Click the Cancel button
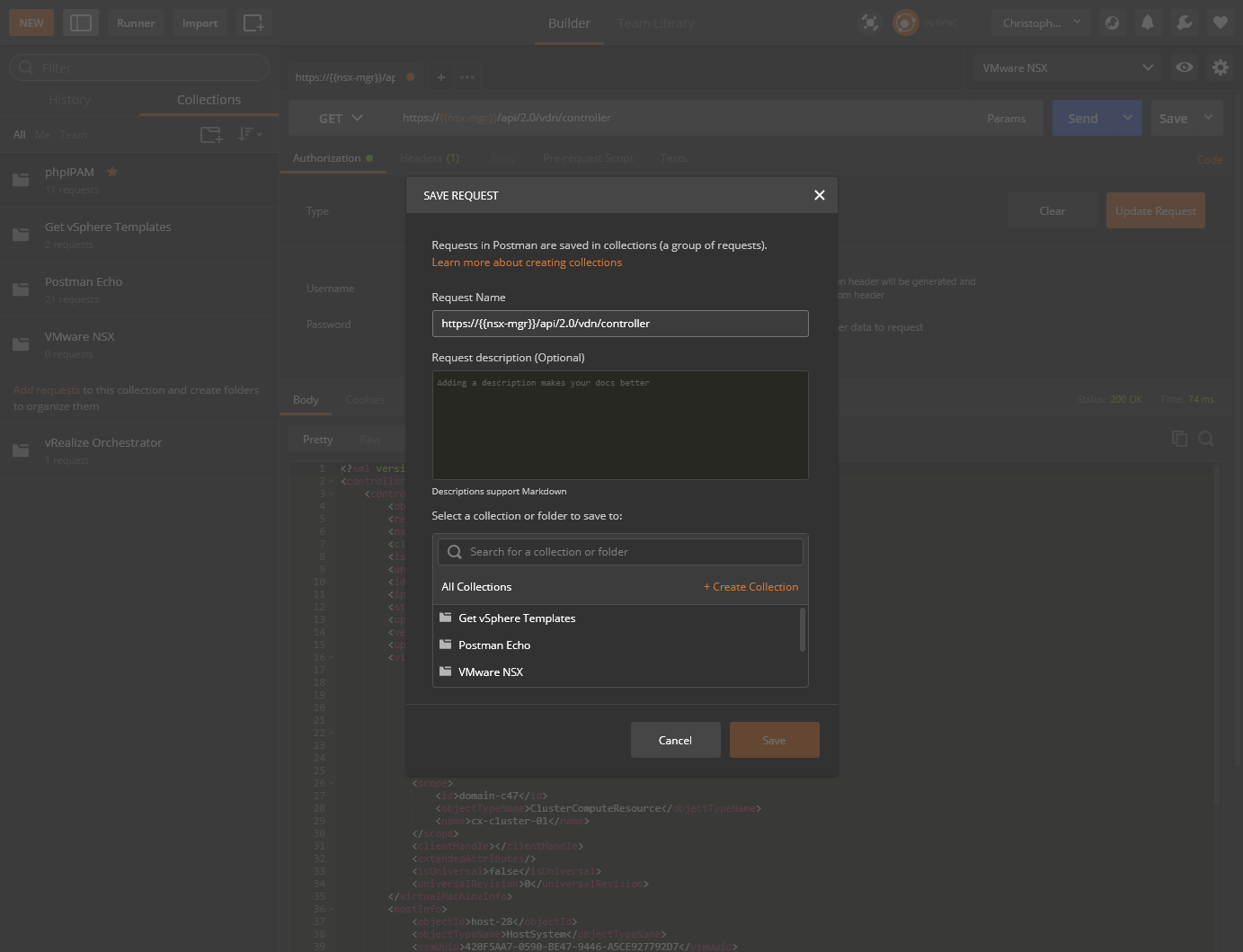Screen dimensions: 1243x952 675,740
